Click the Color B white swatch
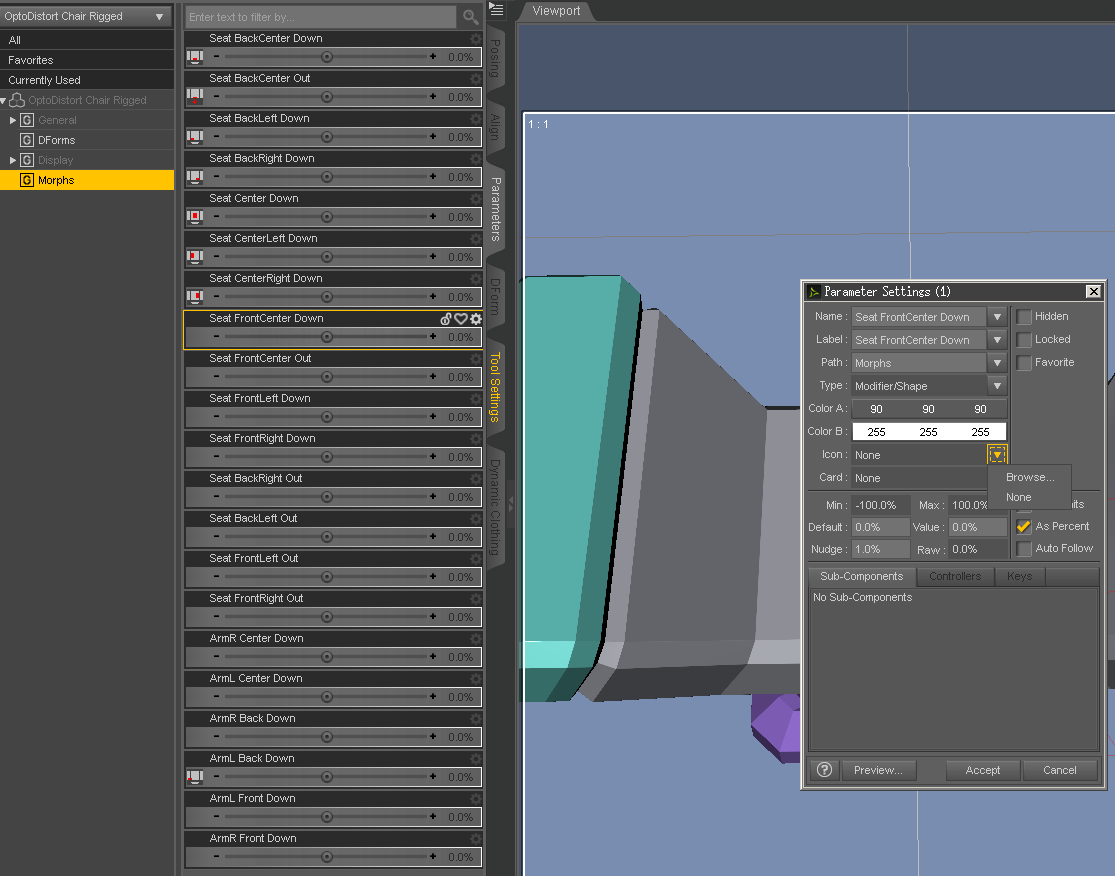 [x=929, y=432]
